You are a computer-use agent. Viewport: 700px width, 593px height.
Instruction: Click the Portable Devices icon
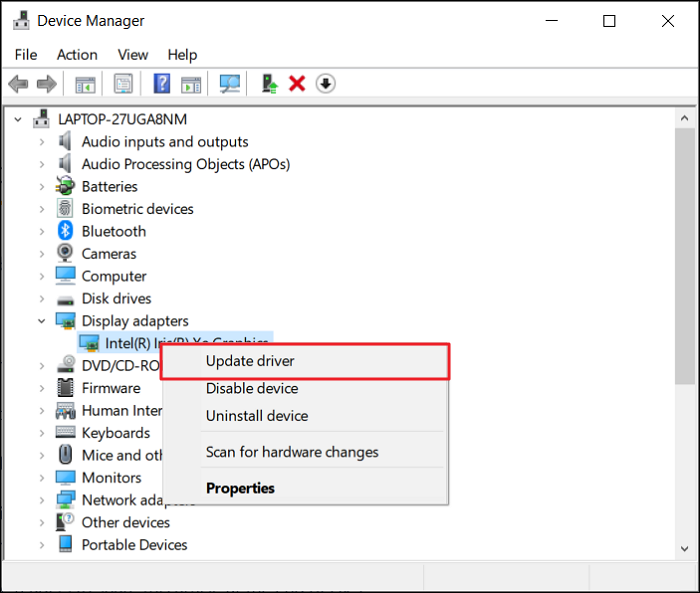coord(65,544)
